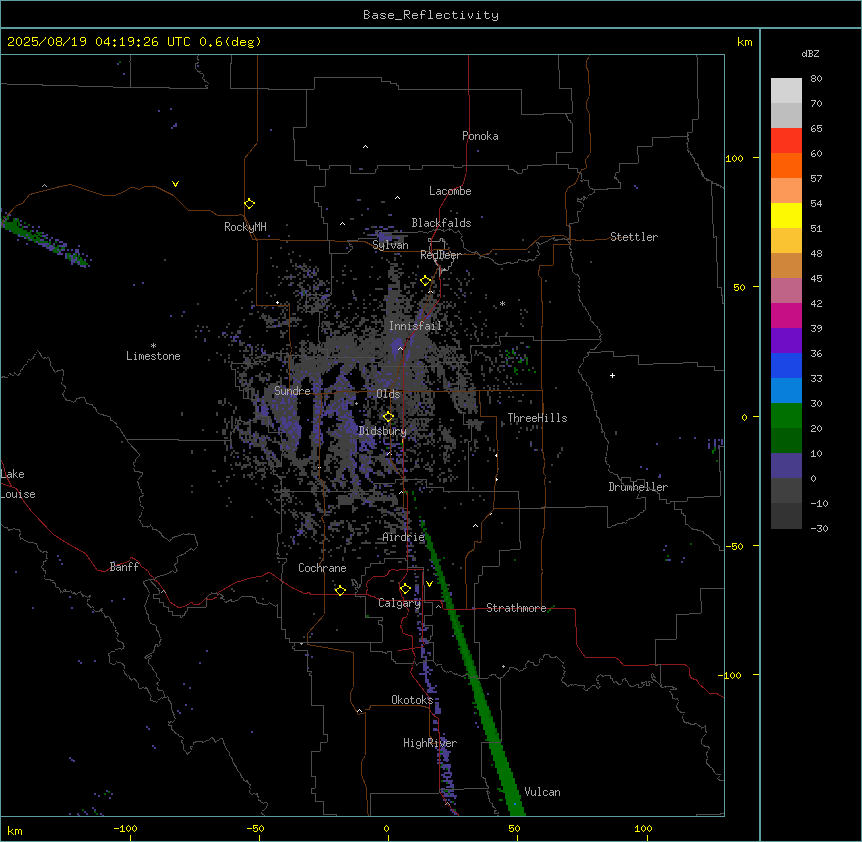Image resolution: width=862 pixels, height=842 pixels.
Task: Click the green 20-30 dBZ legend swatch
Action: pyautogui.click(x=786, y=416)
